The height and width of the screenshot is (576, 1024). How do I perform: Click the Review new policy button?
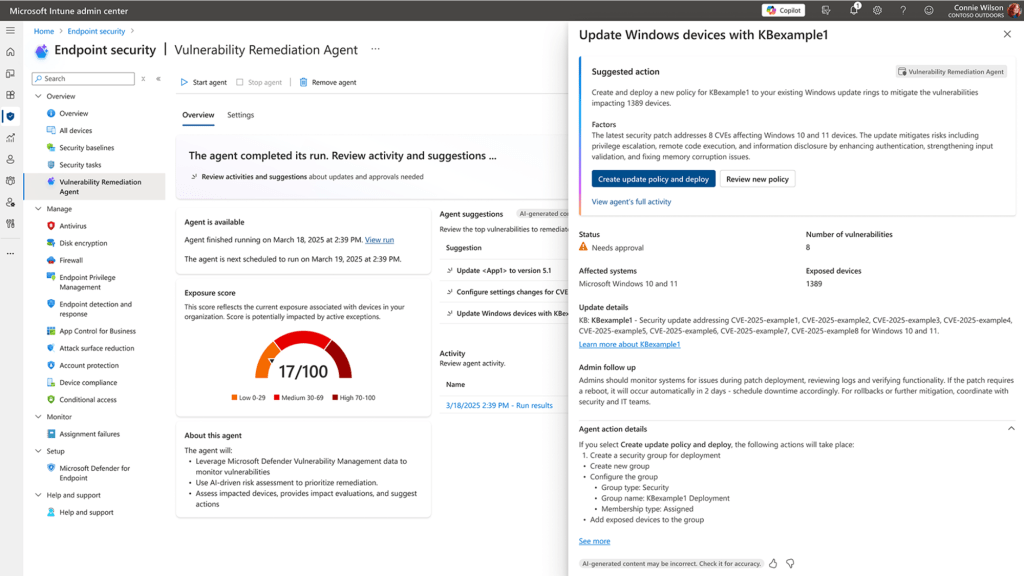(757, 179)
